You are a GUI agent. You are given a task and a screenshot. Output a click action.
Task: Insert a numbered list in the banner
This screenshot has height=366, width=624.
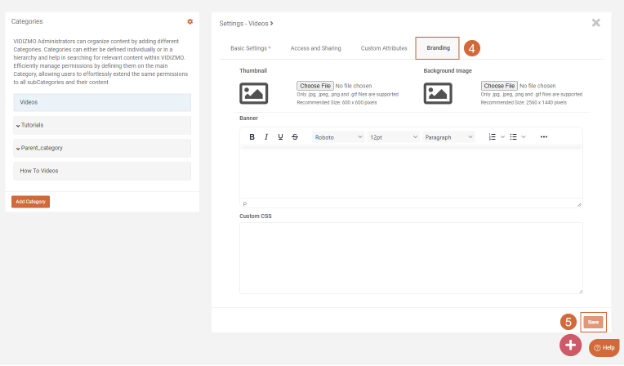(x=492, y=137)
